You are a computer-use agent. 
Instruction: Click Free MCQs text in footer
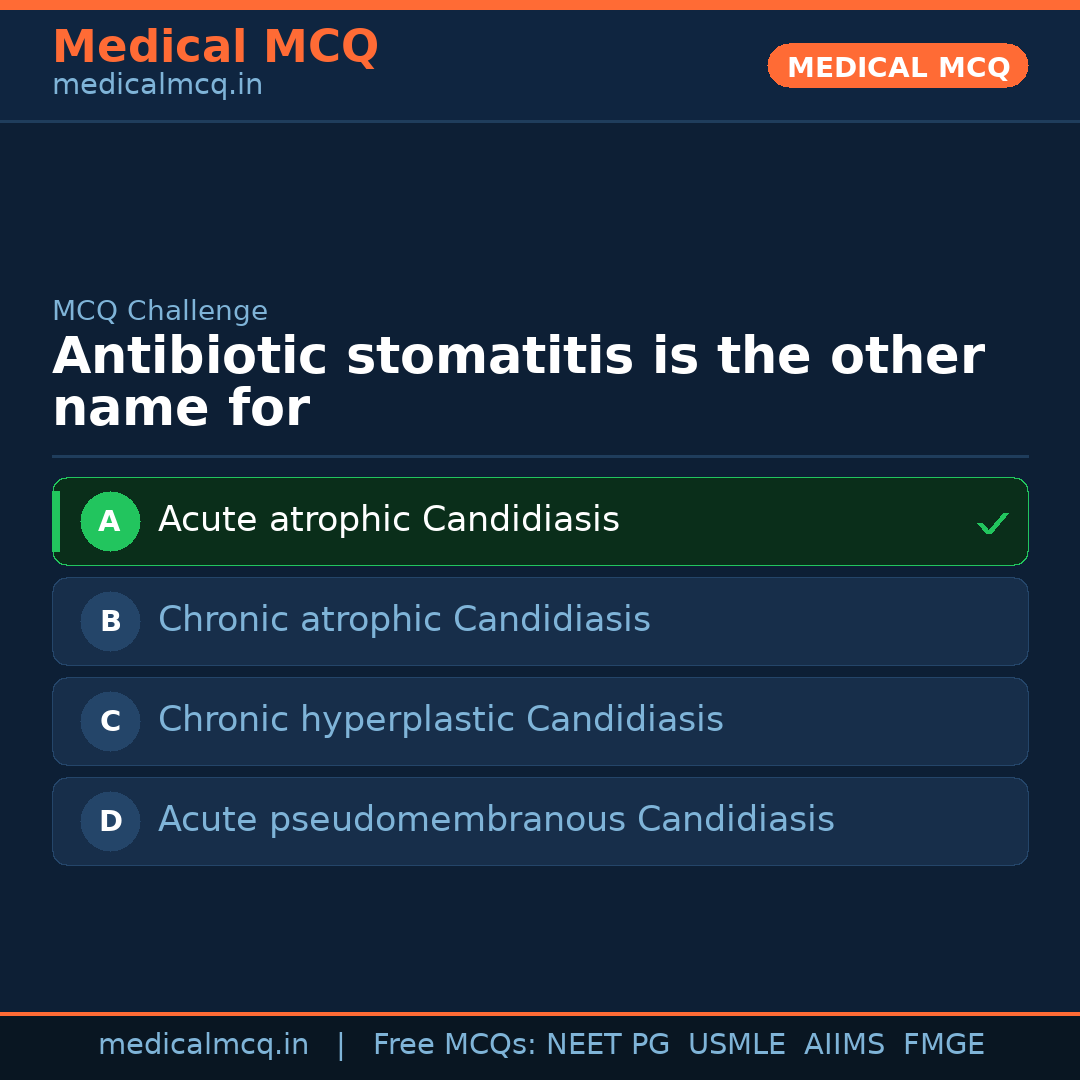pyautogui.click(x=454, y=1045)
